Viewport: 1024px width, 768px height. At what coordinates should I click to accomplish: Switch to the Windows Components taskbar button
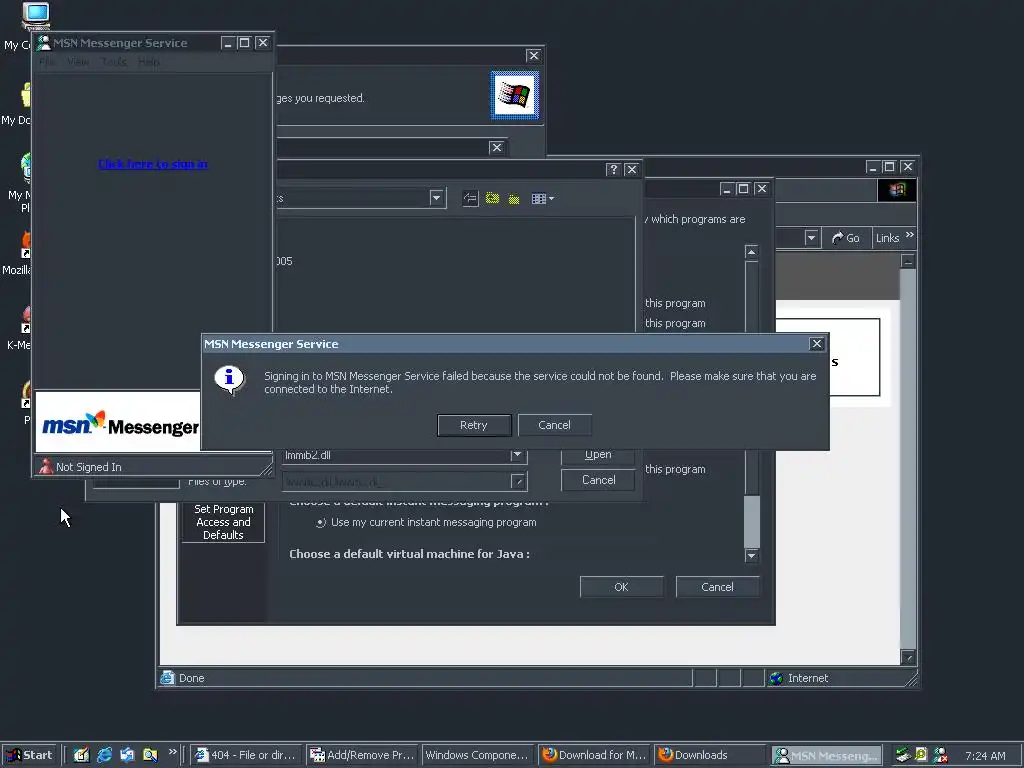478,755
